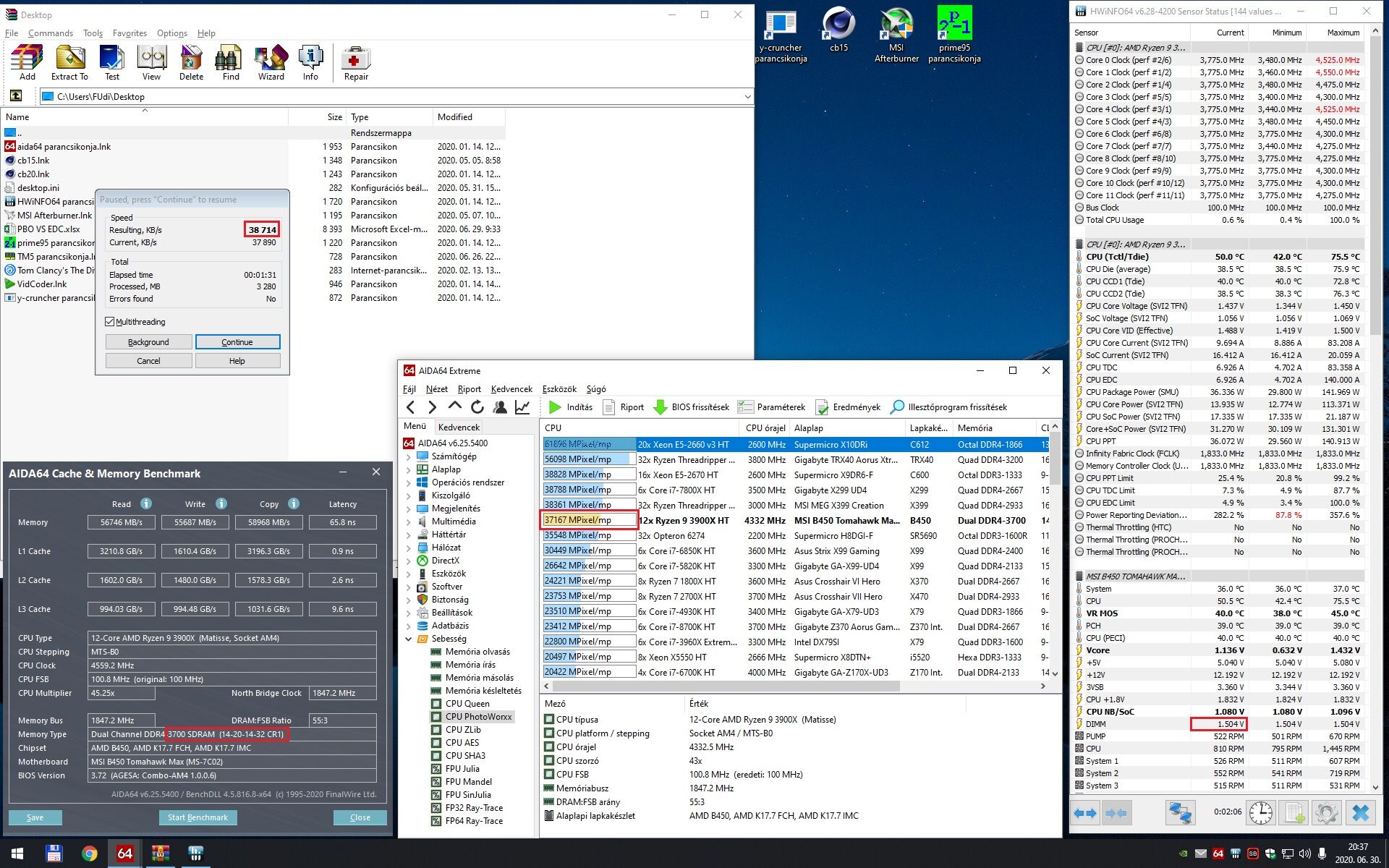Screen dimensions: 1389x868
Task: Click Start Benchmark button
Action: [197, 817]
